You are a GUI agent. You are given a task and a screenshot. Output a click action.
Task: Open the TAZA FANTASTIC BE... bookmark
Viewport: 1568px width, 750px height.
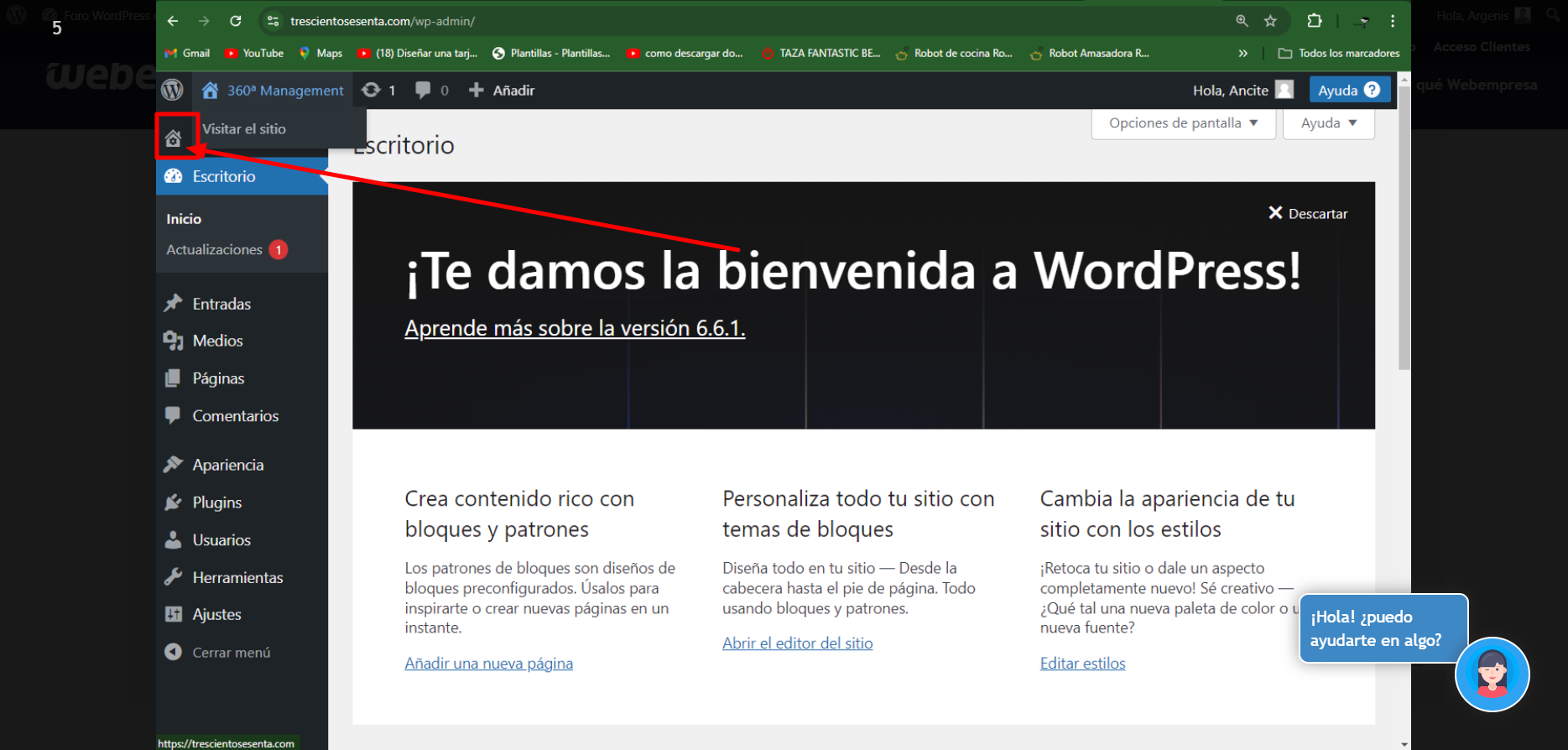(x=821, y=53)
